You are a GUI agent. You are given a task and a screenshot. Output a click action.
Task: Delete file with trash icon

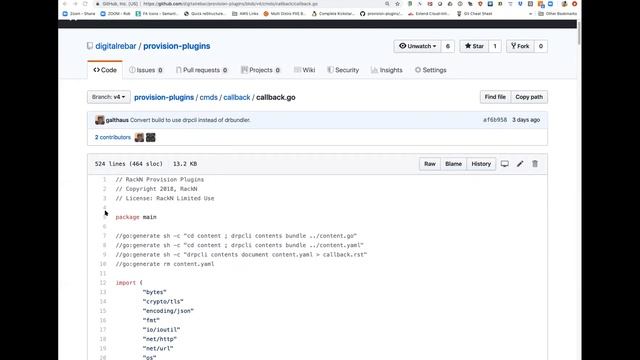click(535, 164)
